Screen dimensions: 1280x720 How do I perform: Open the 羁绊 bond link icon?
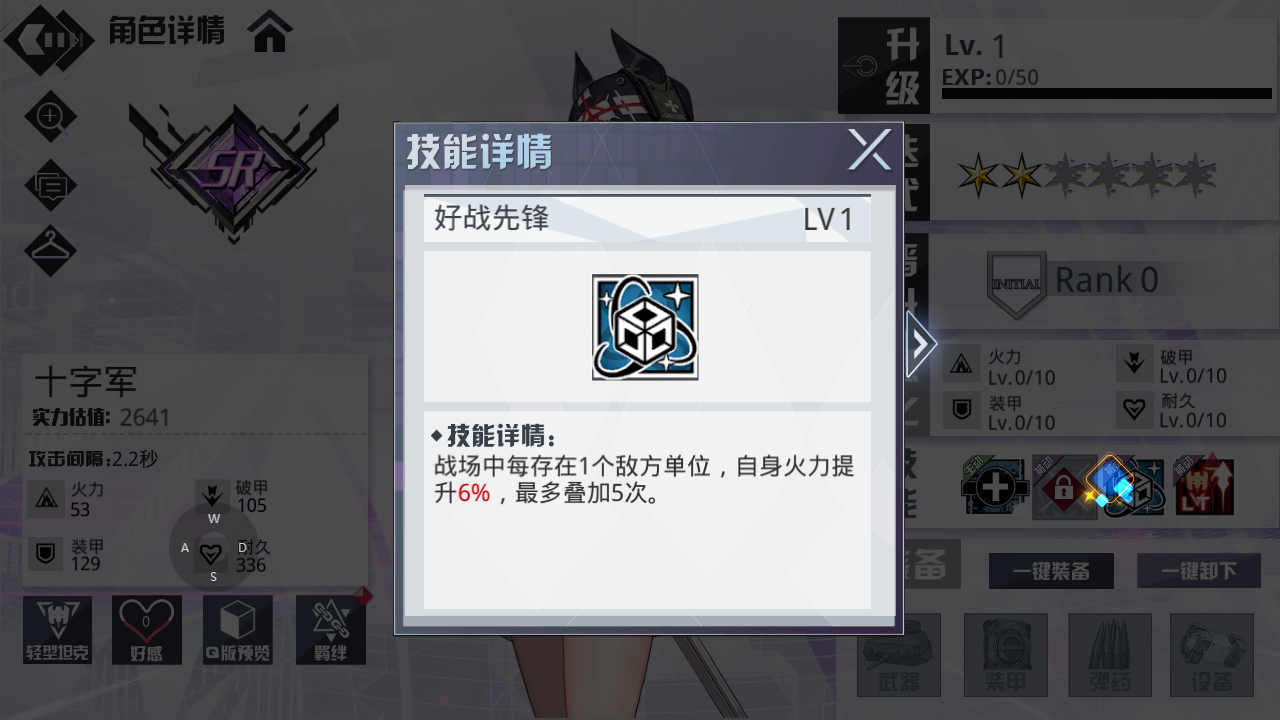click(x=331, y=630)
